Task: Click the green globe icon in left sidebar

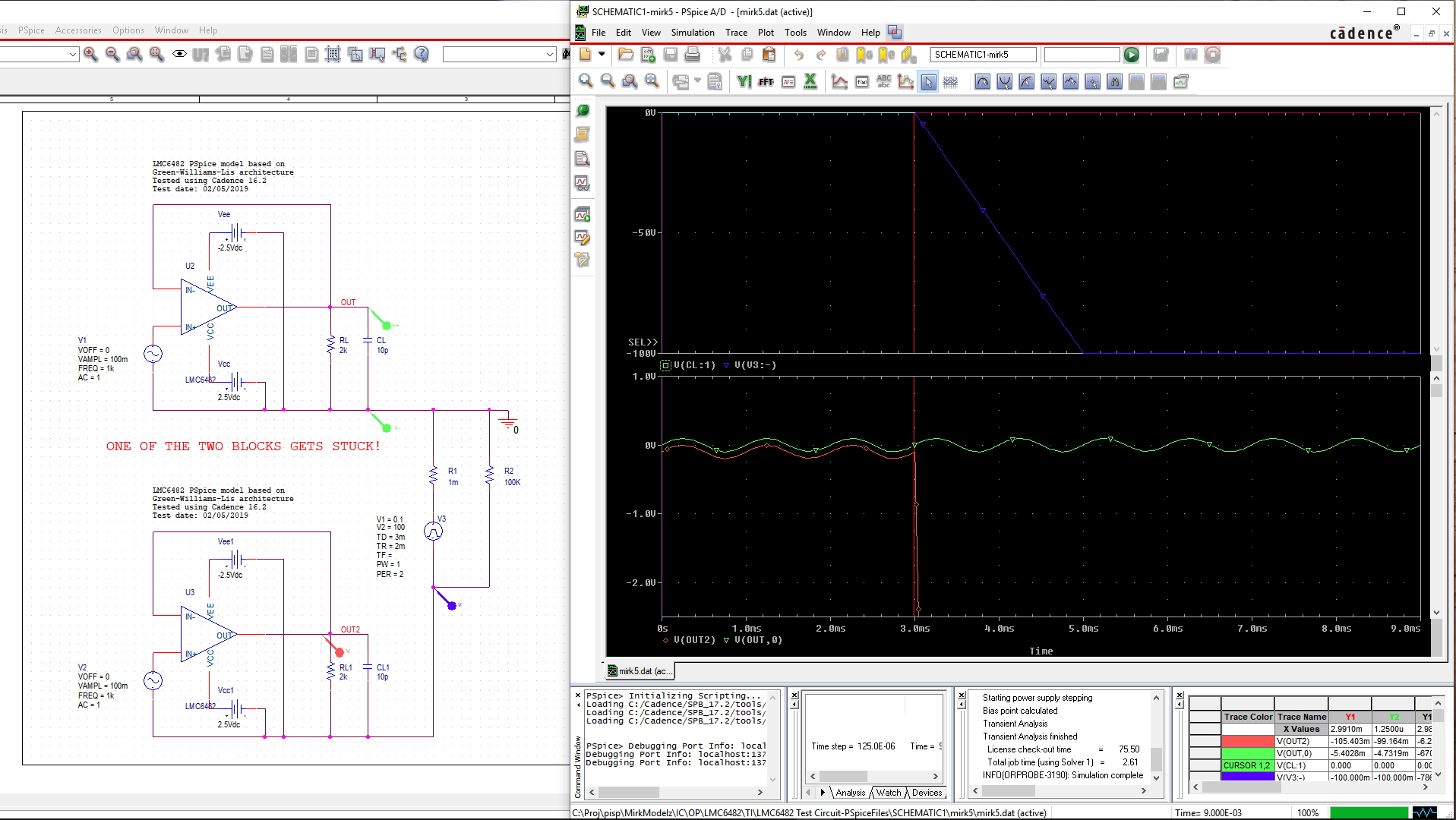Action: point(583,111)
